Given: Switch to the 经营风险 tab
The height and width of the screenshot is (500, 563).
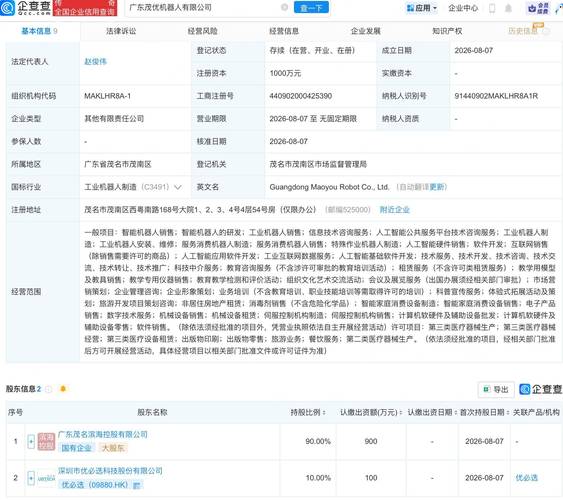Looking at the screenshot, I should click(203, 31).
